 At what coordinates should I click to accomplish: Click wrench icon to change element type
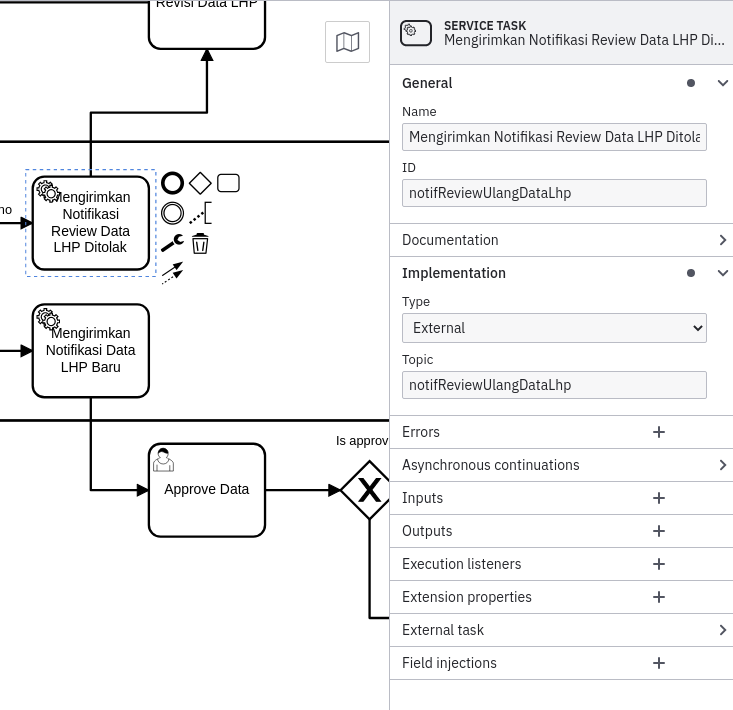tap(173, 243)
